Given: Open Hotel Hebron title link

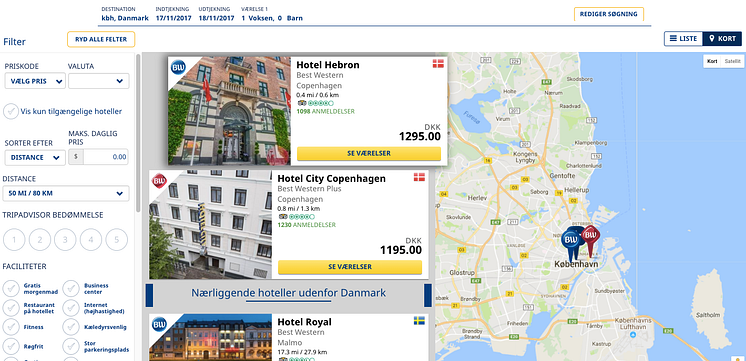Looking at the screenshot, I should (328, 65).
